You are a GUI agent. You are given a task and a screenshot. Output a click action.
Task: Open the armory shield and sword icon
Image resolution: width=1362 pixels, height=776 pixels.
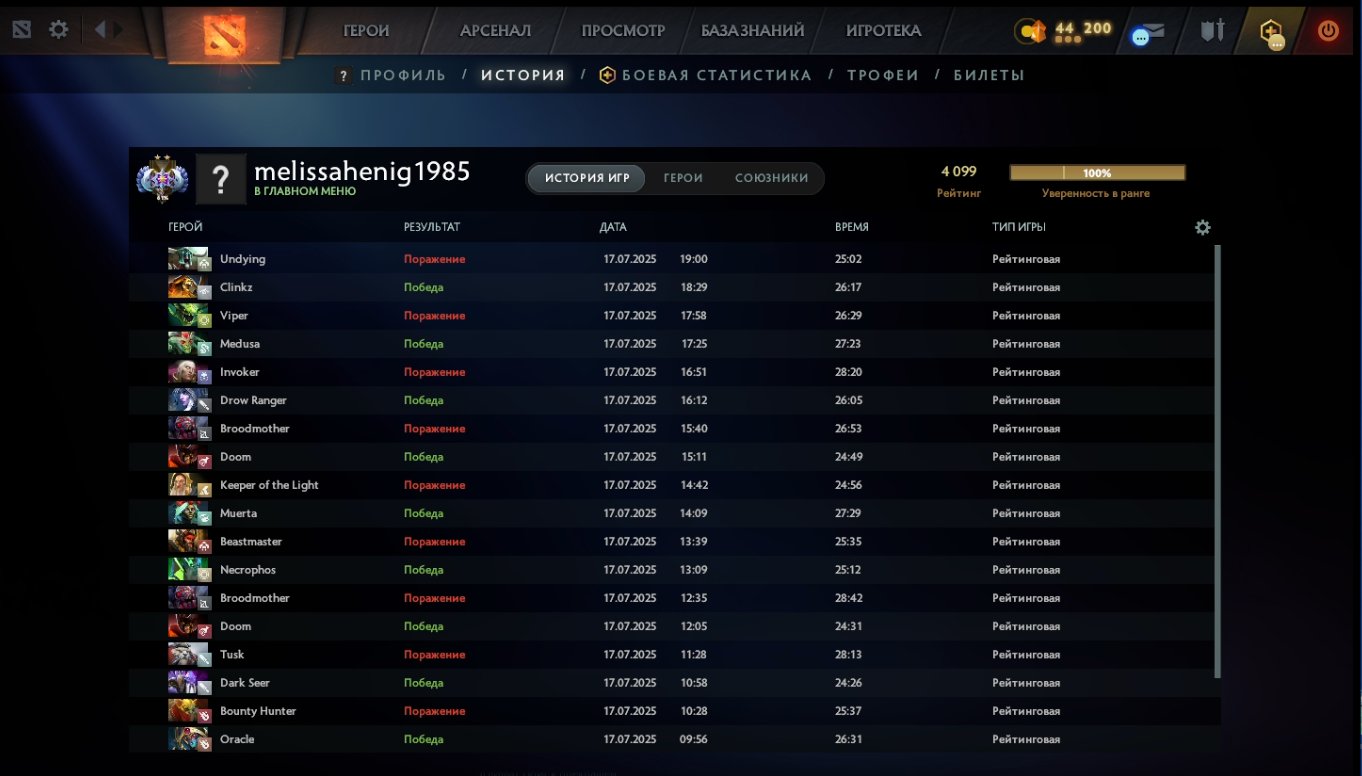coord(1212,30)
